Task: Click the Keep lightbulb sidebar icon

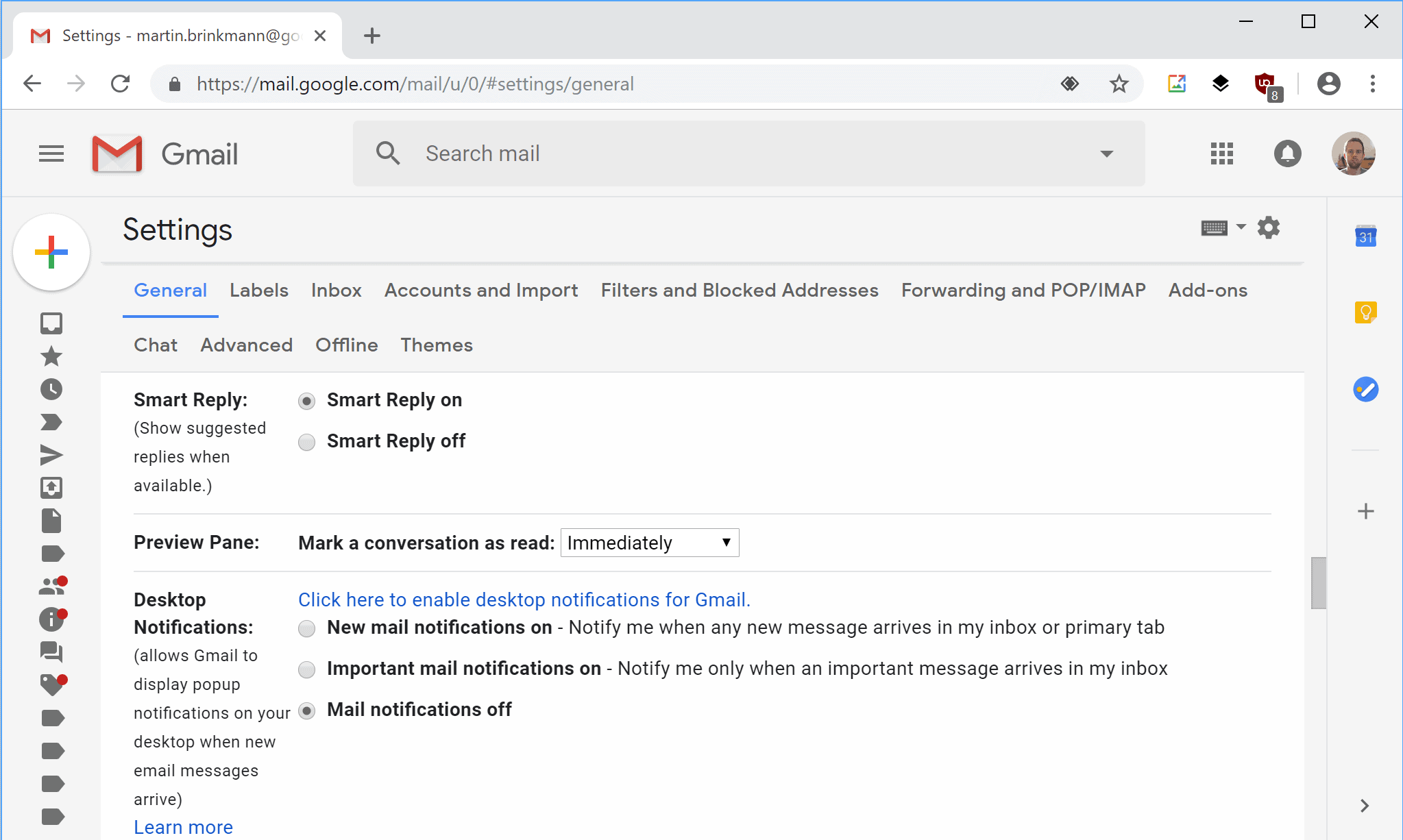Action: click(x=1365, y=312)
